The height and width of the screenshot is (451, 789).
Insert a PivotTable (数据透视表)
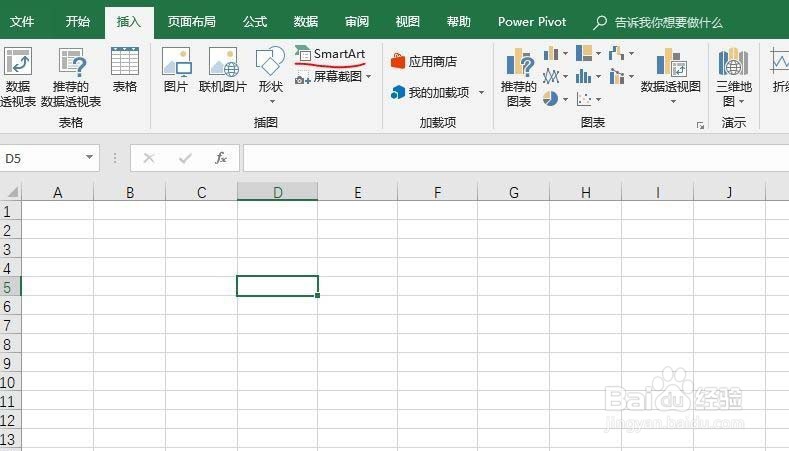(x=18, y=77)
